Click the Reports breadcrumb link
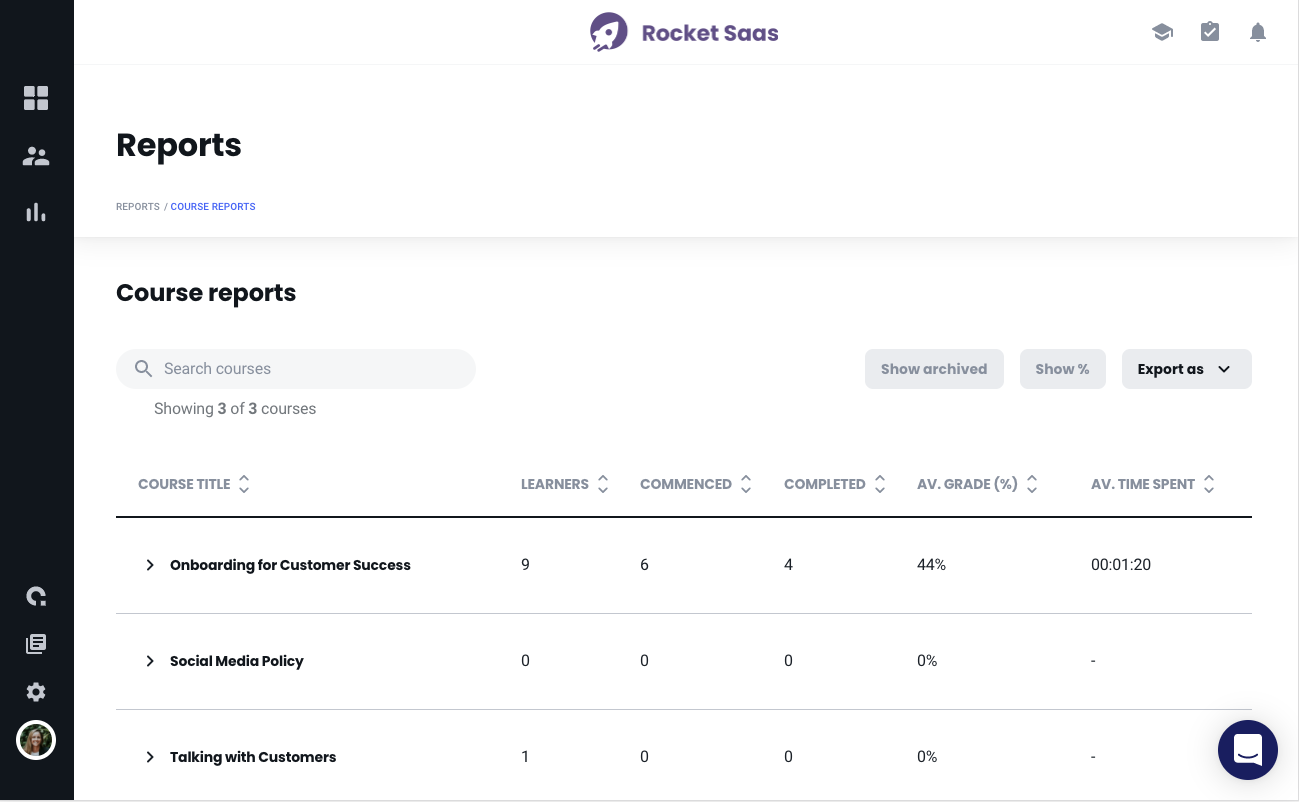 pos(138,207)
